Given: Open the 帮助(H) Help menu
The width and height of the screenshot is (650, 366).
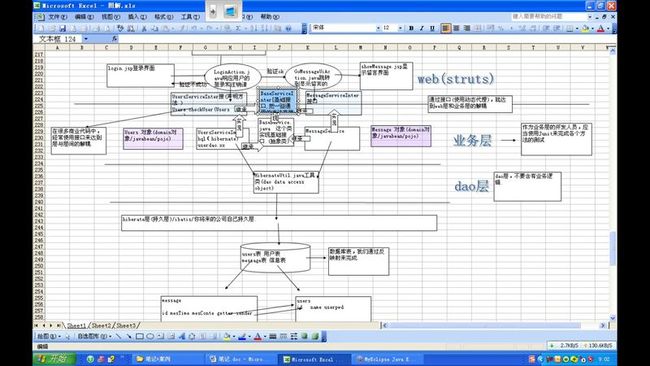Looking at the screenshot, I should (x=270, y=17).
